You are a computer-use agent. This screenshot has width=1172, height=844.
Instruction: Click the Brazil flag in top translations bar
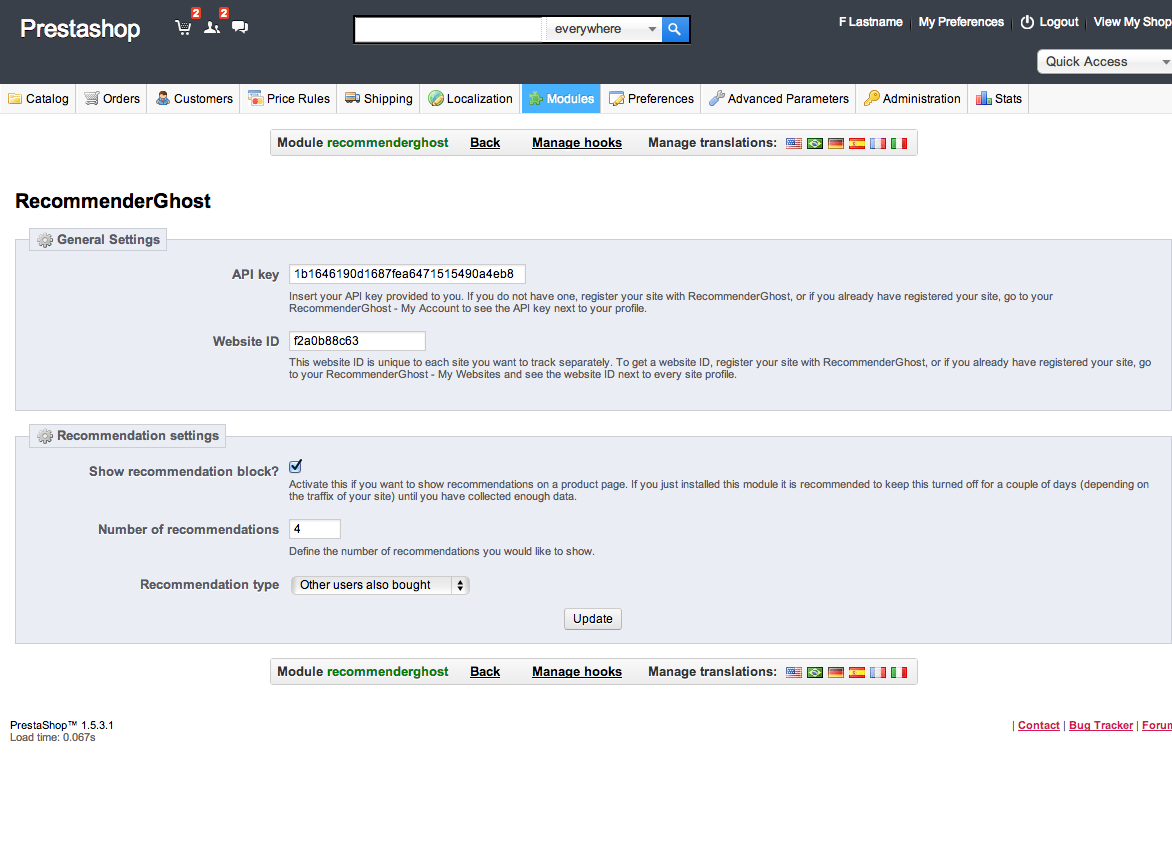coord(815,144)
